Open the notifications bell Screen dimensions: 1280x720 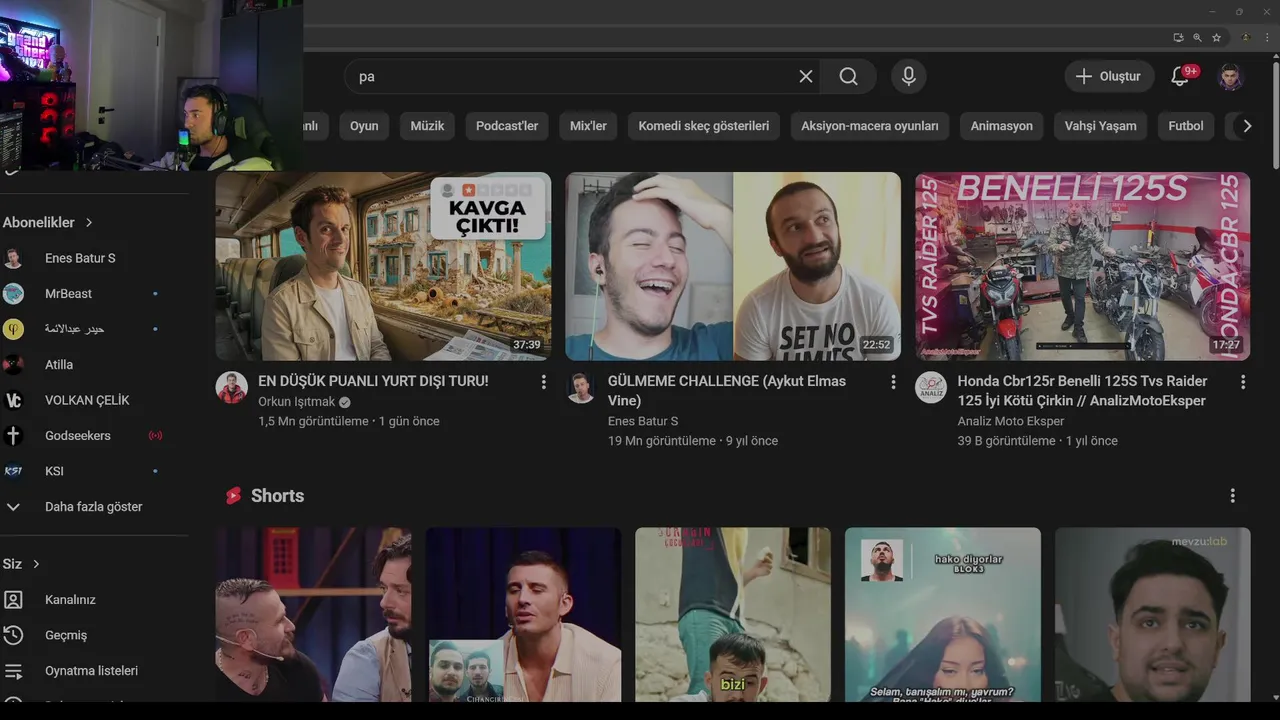(x=1180, y=76)
